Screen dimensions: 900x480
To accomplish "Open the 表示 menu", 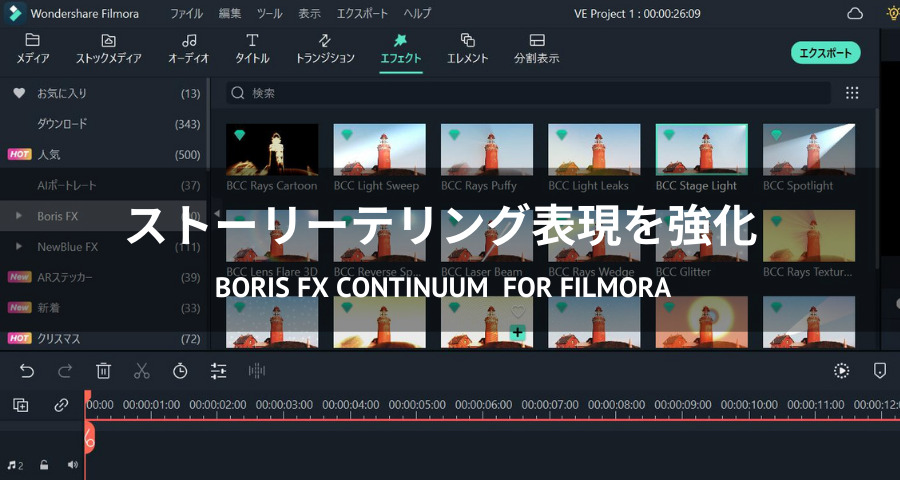I will click(x=309, y=14).
